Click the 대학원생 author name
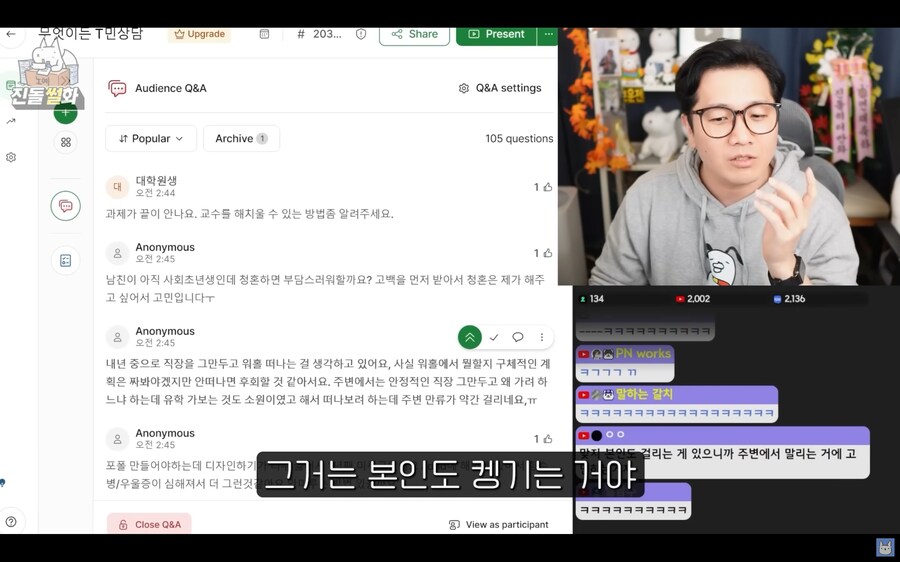This screenshot has width=900, height=562. 156,181
